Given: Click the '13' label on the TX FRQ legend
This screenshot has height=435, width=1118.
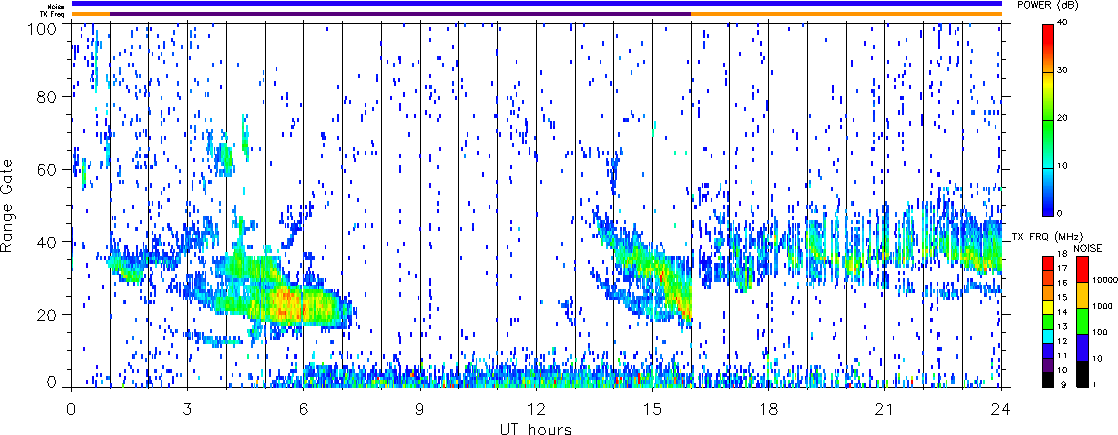Looking at the screenshot, I should coord(1062,327).
